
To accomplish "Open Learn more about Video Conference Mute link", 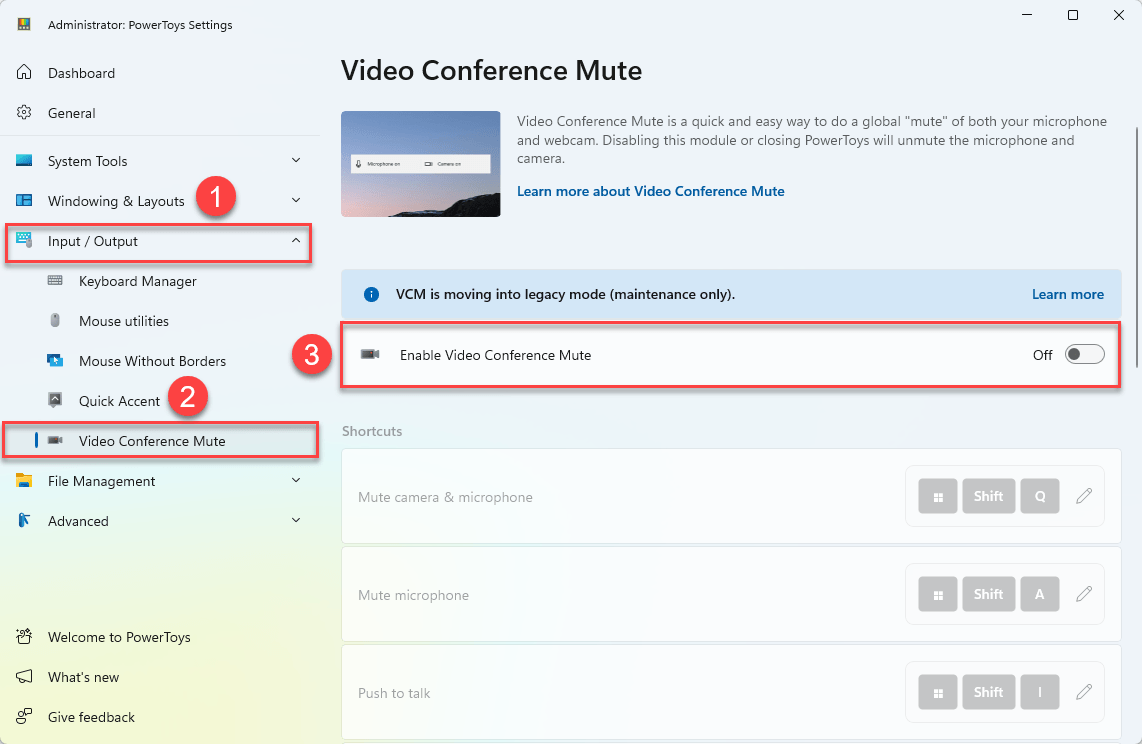I will coord(650,191).
